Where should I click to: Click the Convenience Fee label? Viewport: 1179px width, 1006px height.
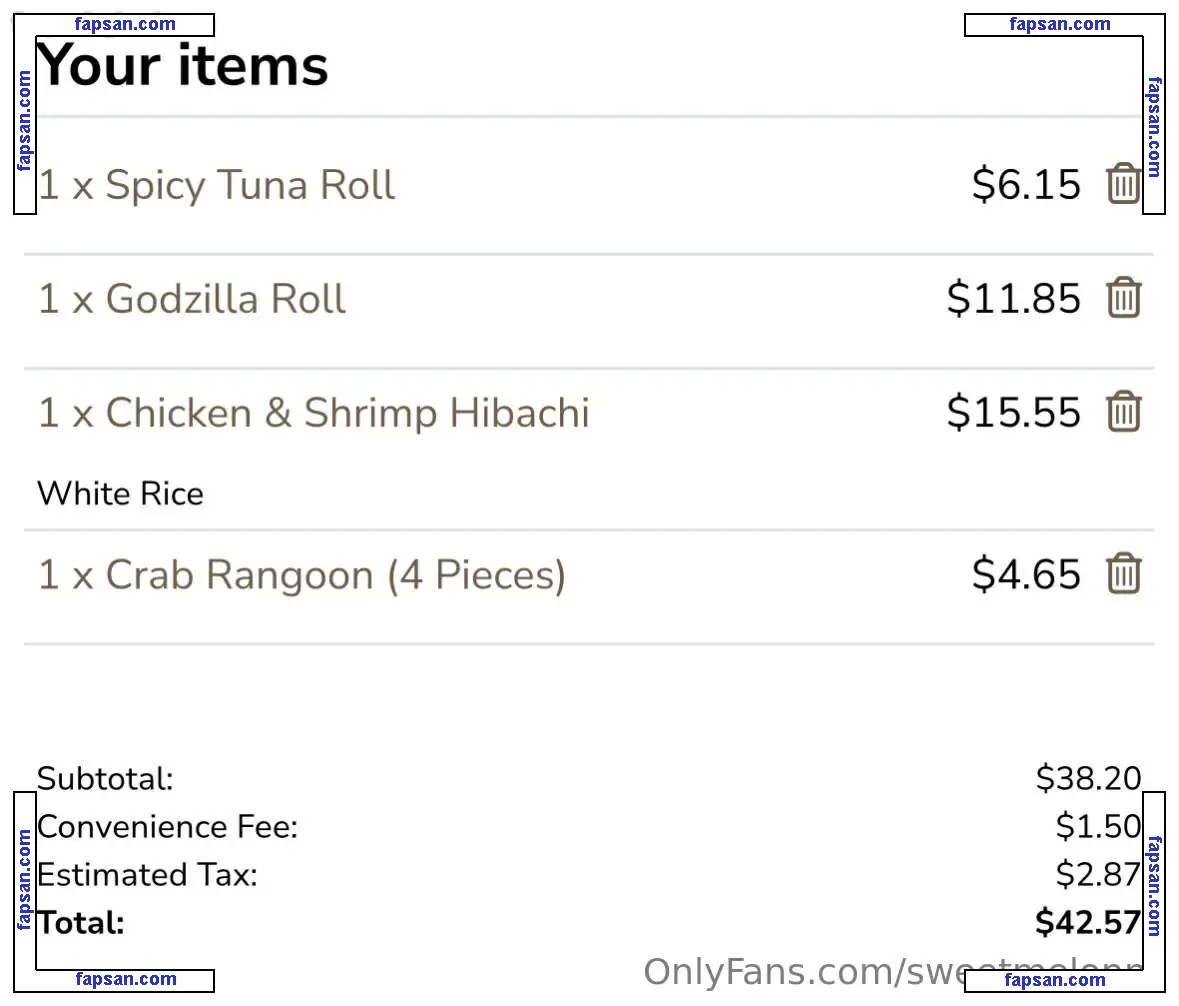pyautogui.click(x=168, y=827)
